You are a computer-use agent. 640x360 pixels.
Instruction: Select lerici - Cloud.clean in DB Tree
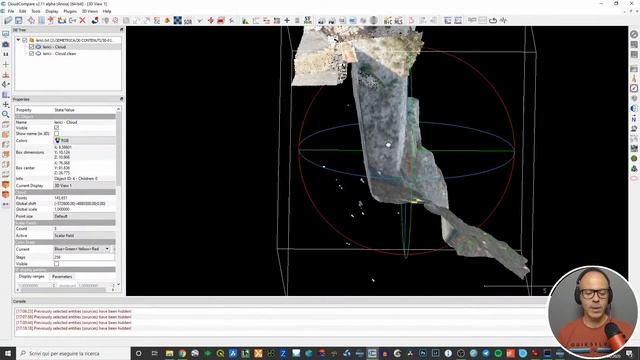coord(60,53)
